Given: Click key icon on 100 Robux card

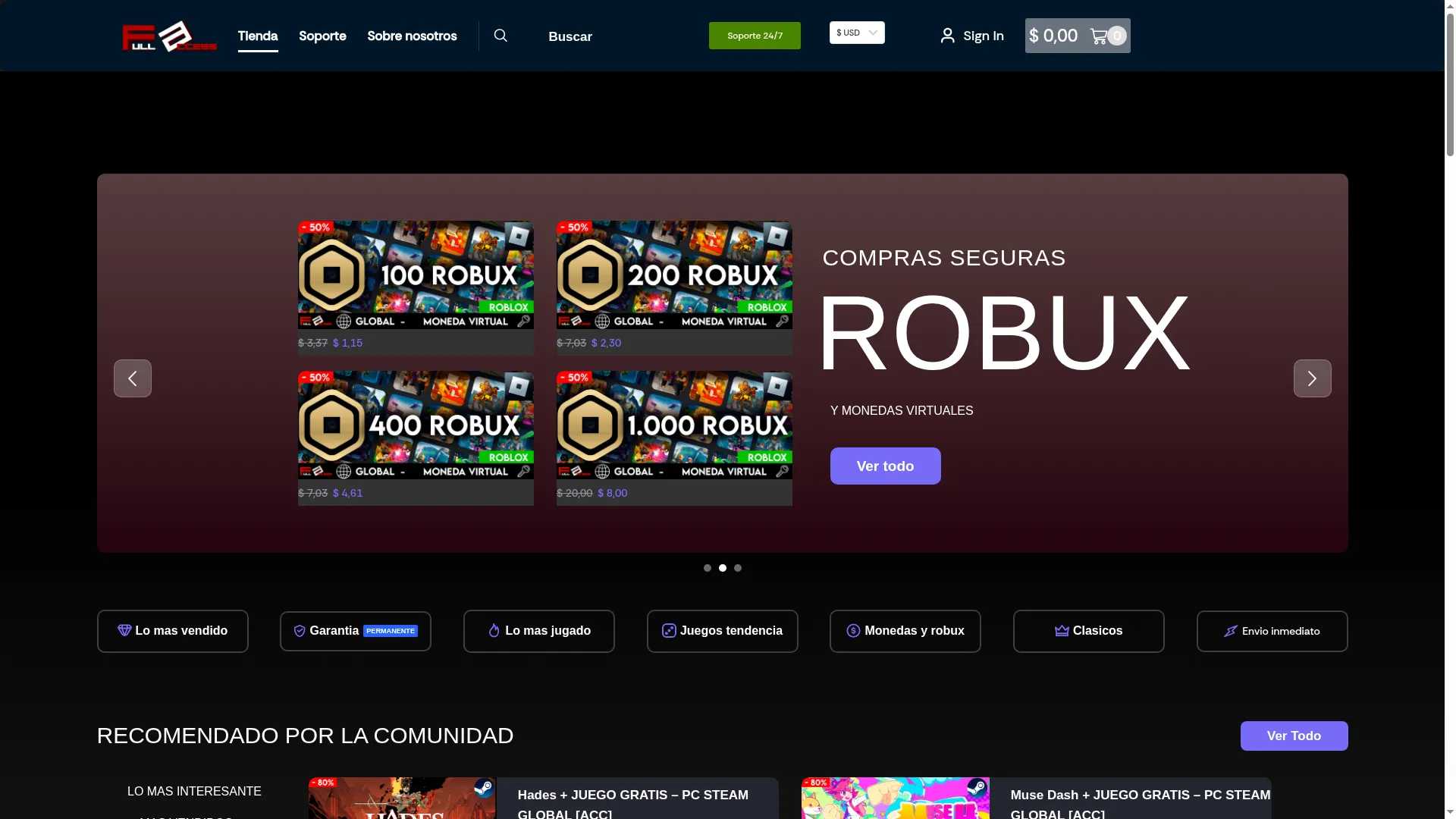Looking at the screenshot, I should 523,322.
